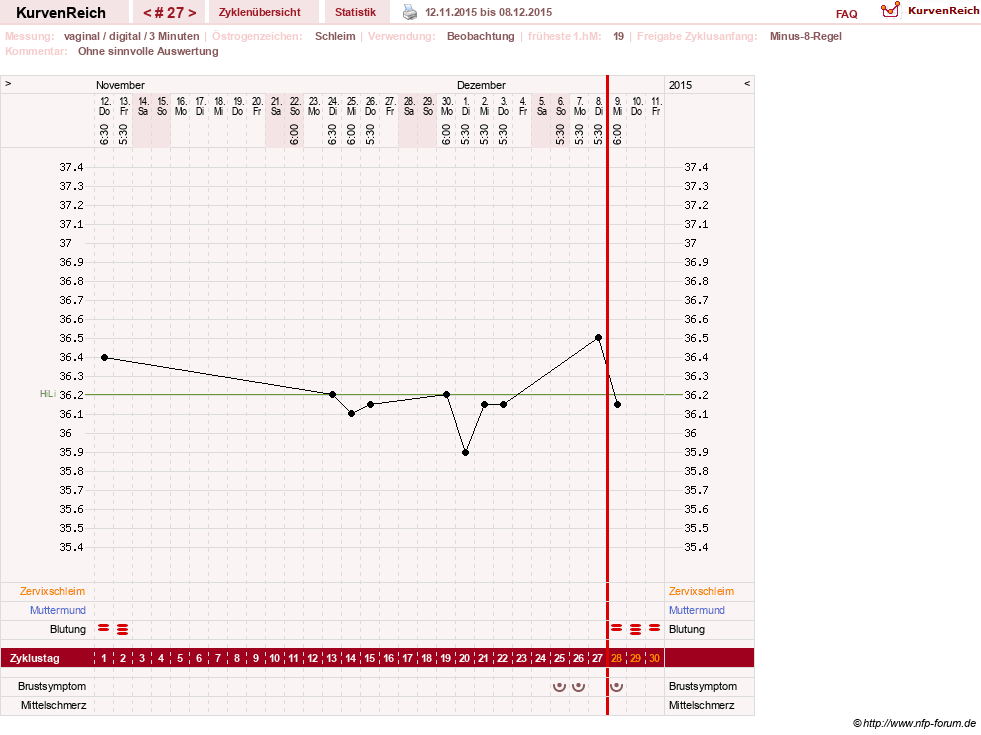Select highest temperature point 36.5 on day 27
981x735 pixels.
click(598, 338)
